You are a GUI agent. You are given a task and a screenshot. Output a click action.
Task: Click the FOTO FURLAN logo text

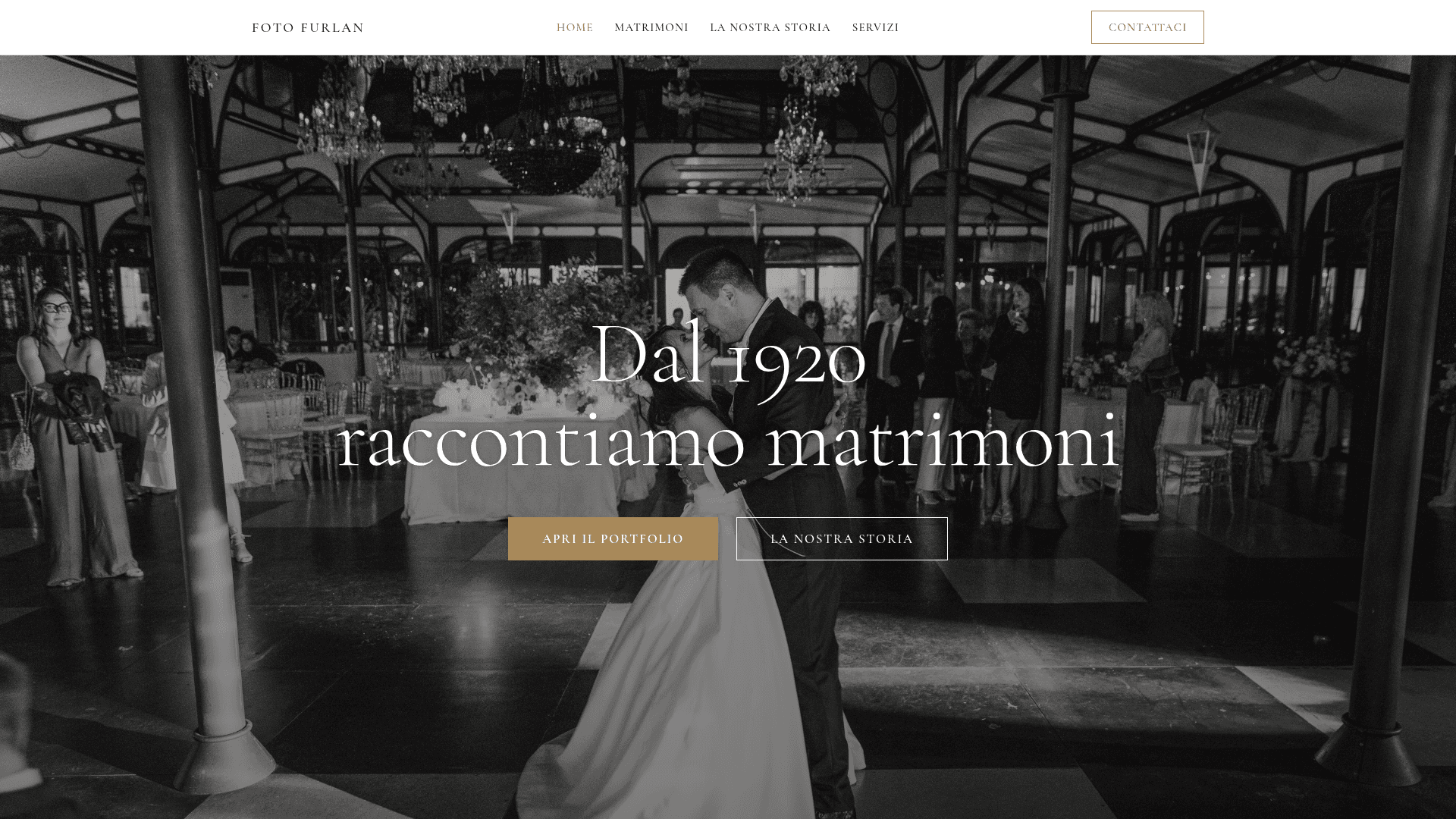308,27
